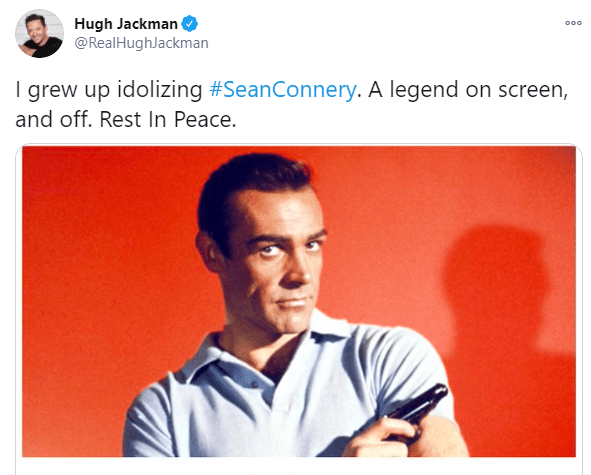
Task: Click the blue verified checkmark badge
Action: pos(190,24)
